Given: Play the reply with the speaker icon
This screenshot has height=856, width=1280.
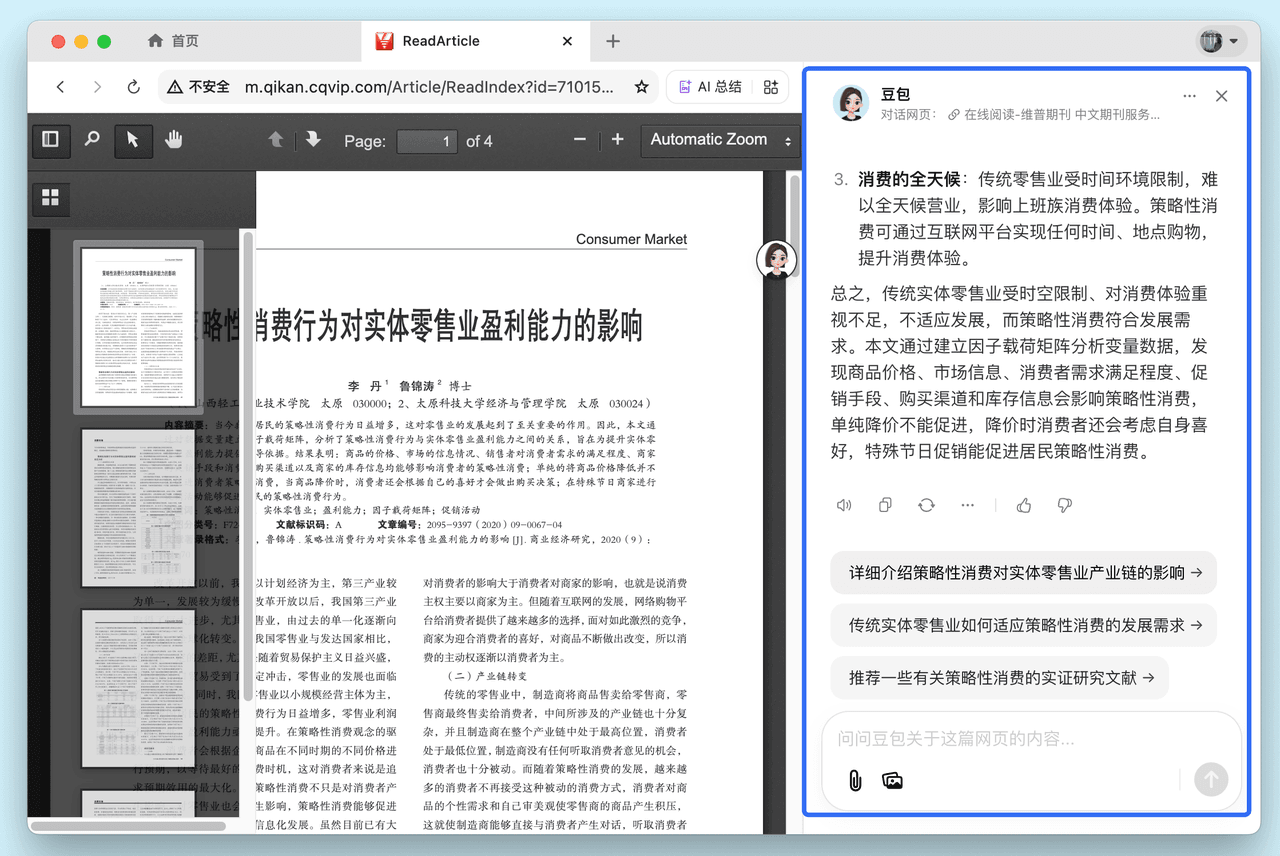Looking at the screenshot, I should pyautogui.click(x=844, y=505).
